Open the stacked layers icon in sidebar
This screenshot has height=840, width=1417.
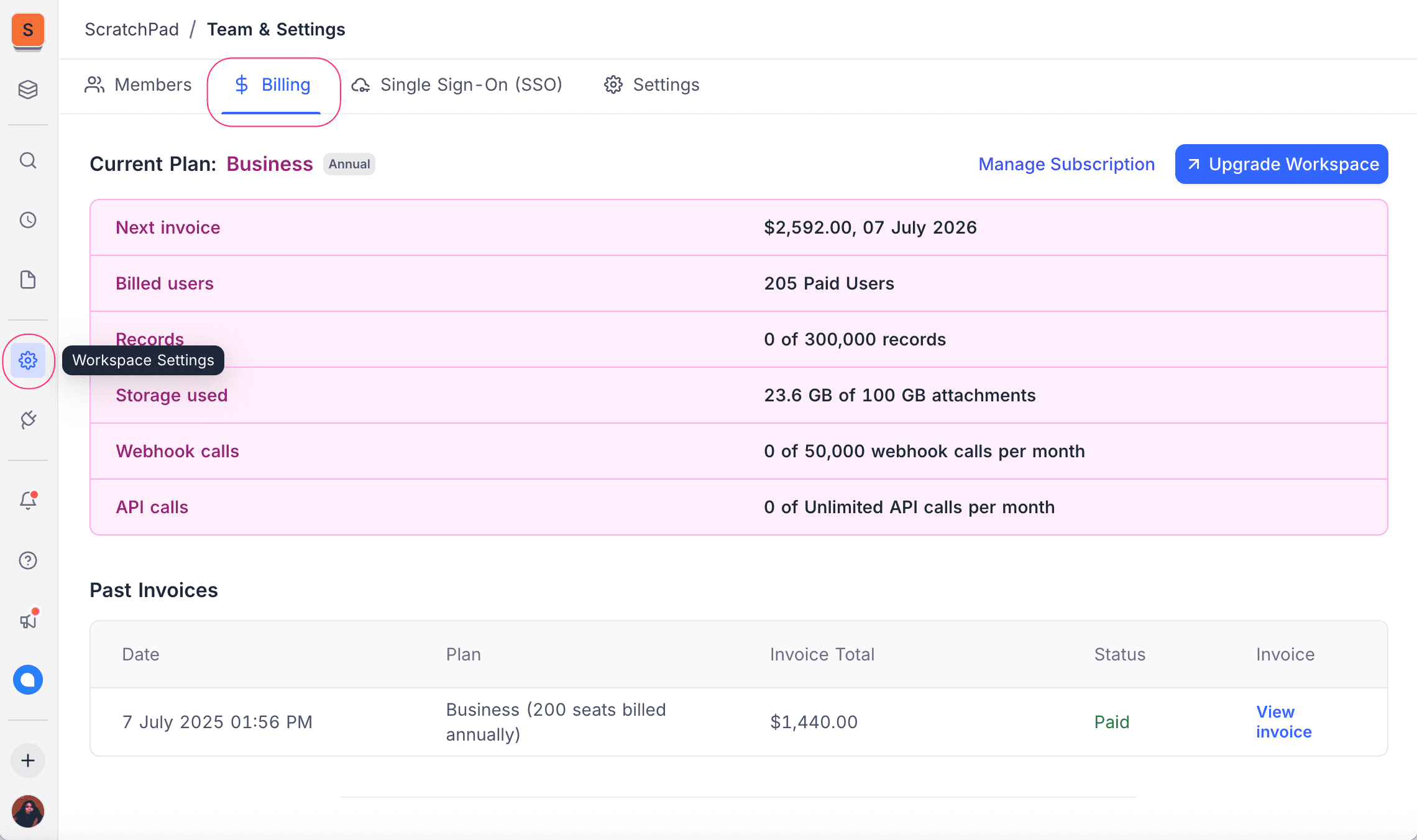28,90
